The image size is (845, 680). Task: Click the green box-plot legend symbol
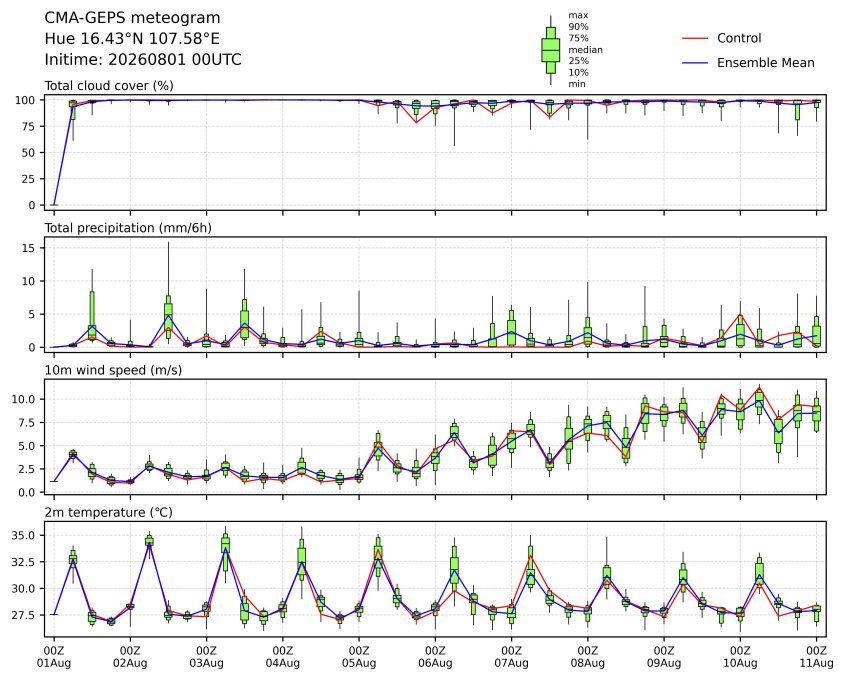[550, 50]
